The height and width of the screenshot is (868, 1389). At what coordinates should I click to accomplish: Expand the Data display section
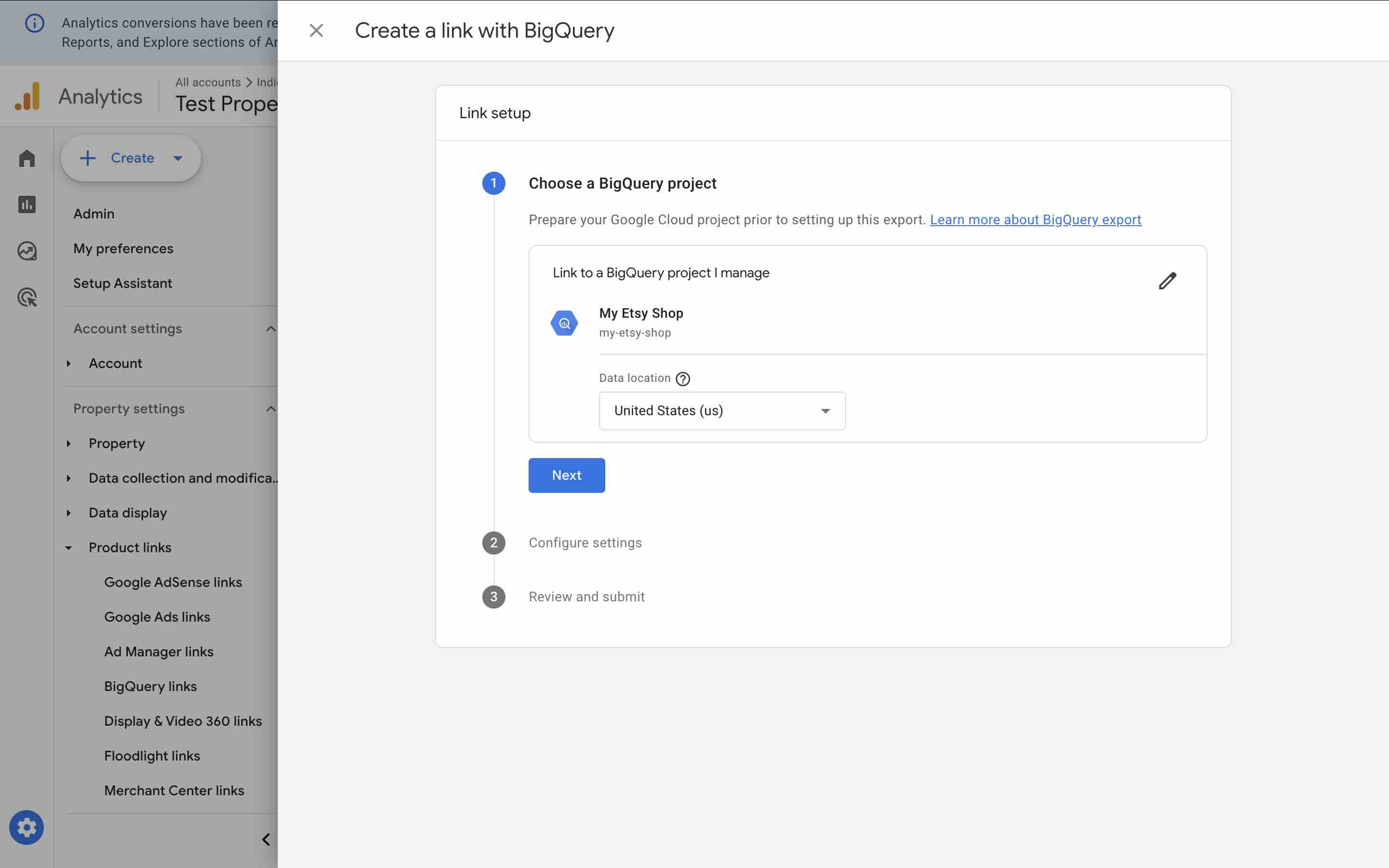pyautogui.click(x=68, y=513)
